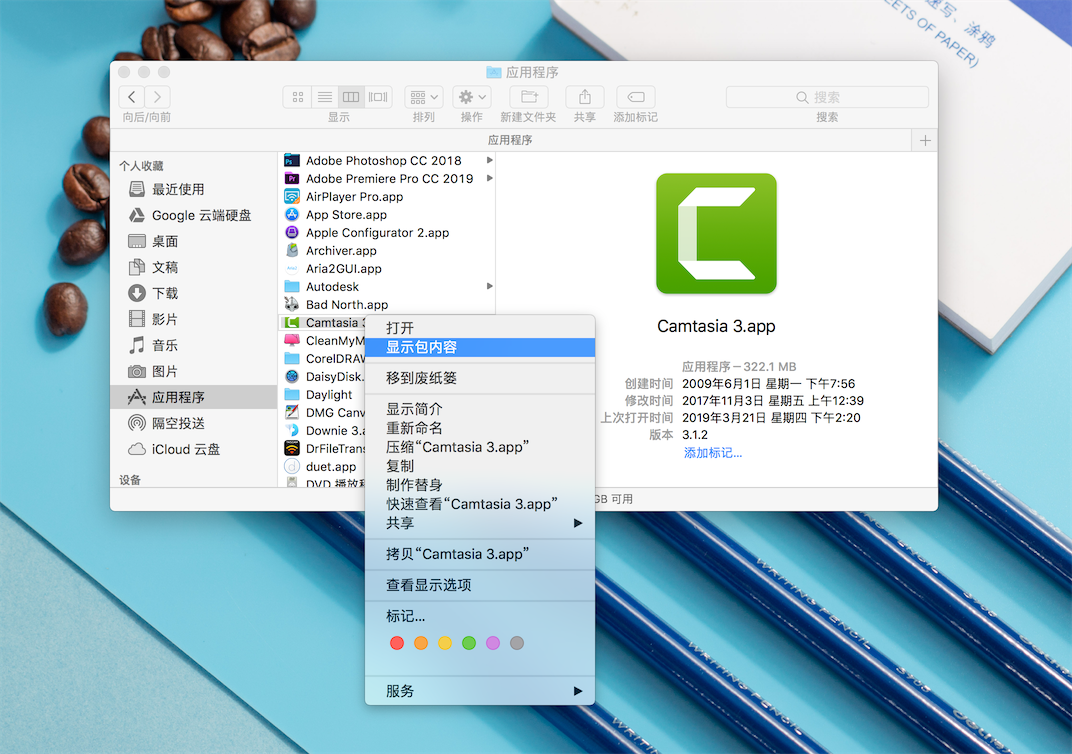Open 最近使用 in the sidebar
The image size is (1072, 754).
click(194, 189)
